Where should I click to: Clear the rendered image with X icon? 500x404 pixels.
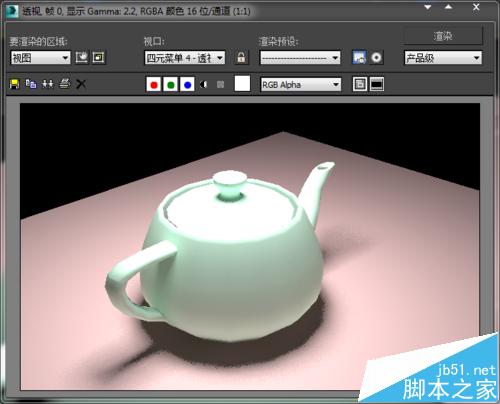pos(81,84)
